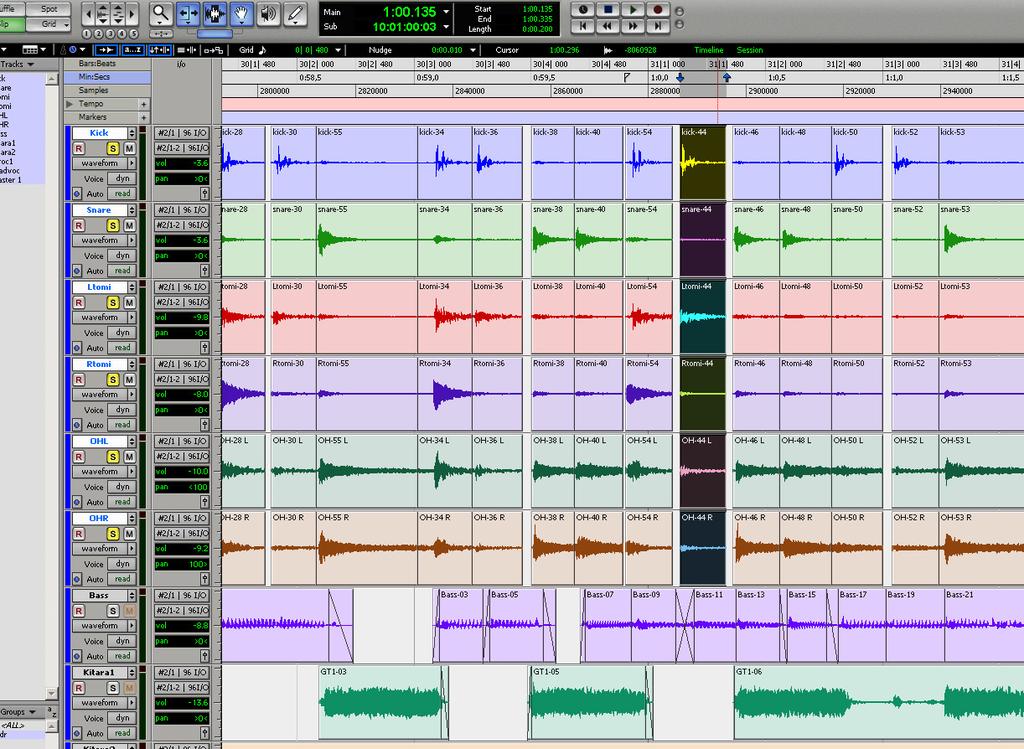Image resolution: width=1024 pixels, height=749 pixels.
Task: Select the Scrubber speaker tool
Action: [x=268, y=14]
